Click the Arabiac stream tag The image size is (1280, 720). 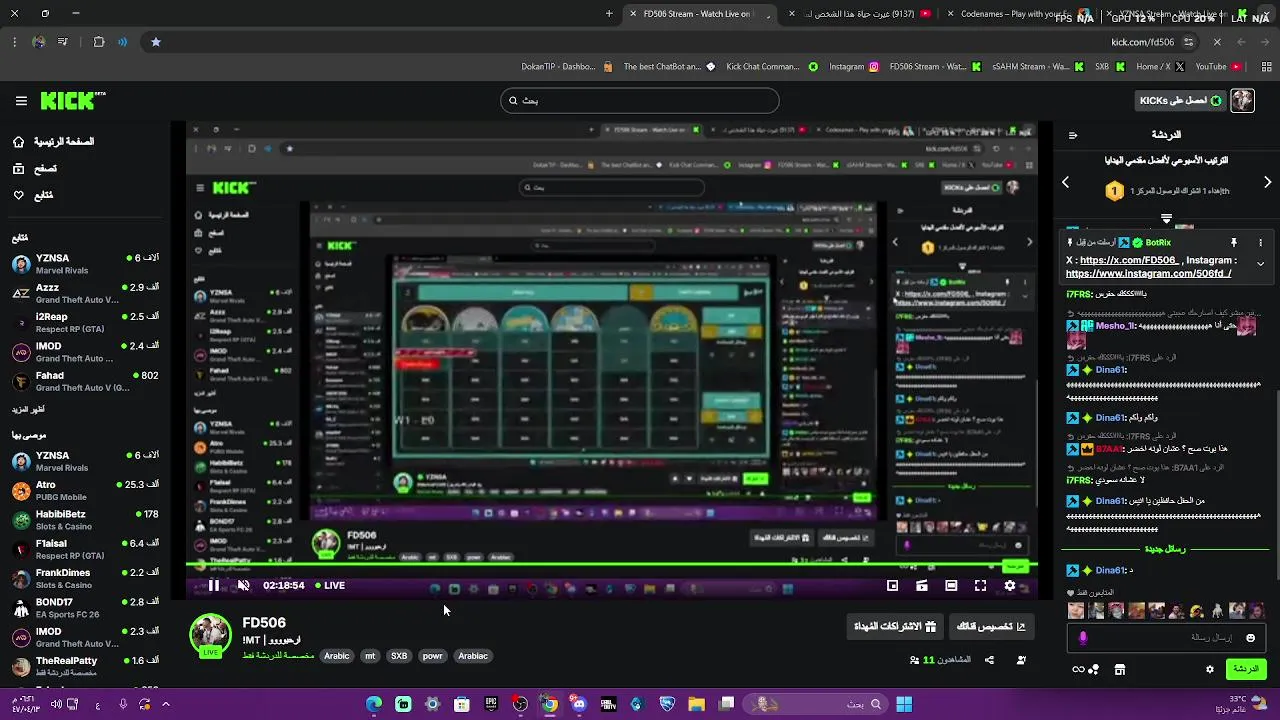tap(473, 656)
